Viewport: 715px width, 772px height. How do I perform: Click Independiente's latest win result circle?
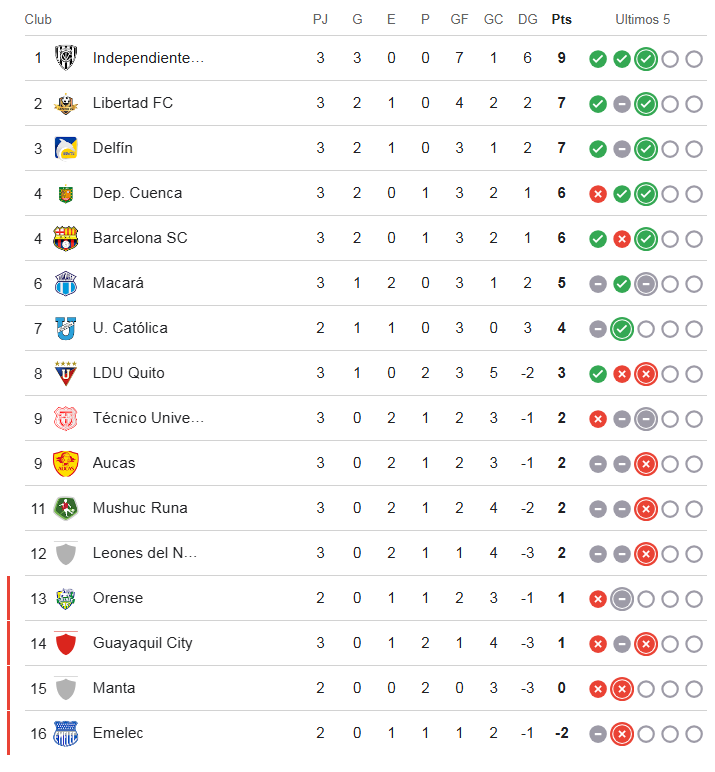click(646, 59)
